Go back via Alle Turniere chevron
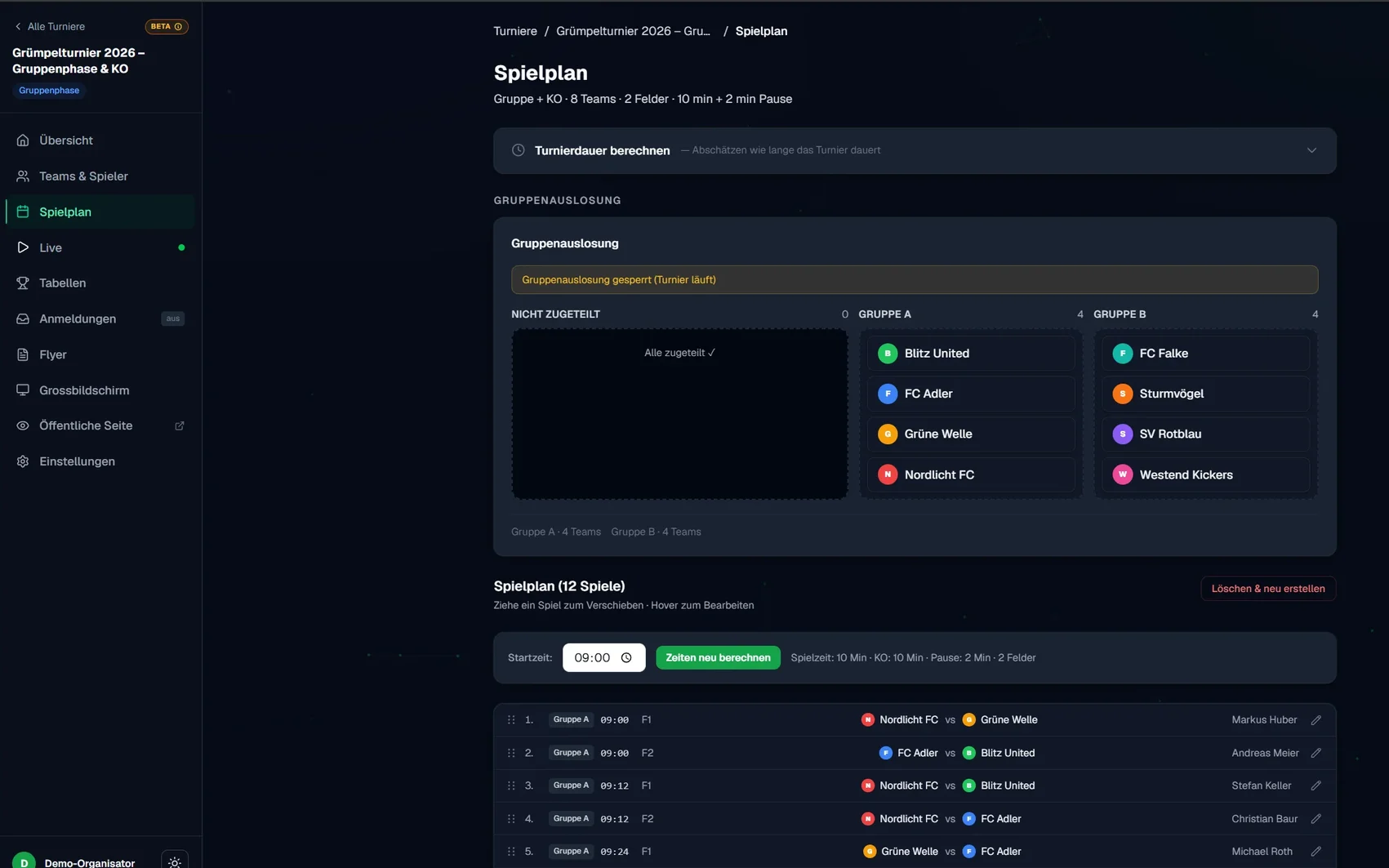 tap(18, 27)
